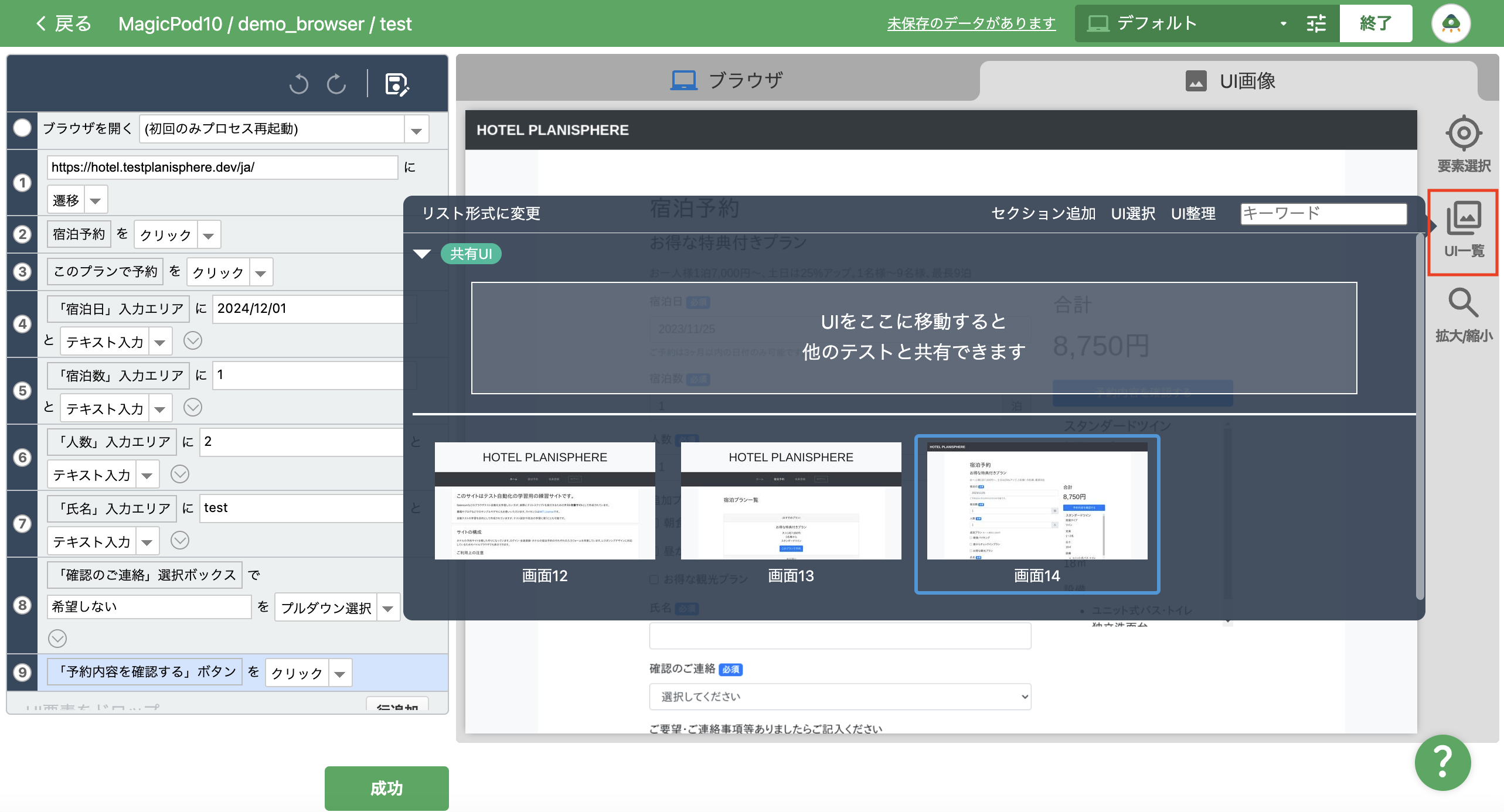
Task: Select the 画面13 thumbnail
Action: click(x=791, y=514)
